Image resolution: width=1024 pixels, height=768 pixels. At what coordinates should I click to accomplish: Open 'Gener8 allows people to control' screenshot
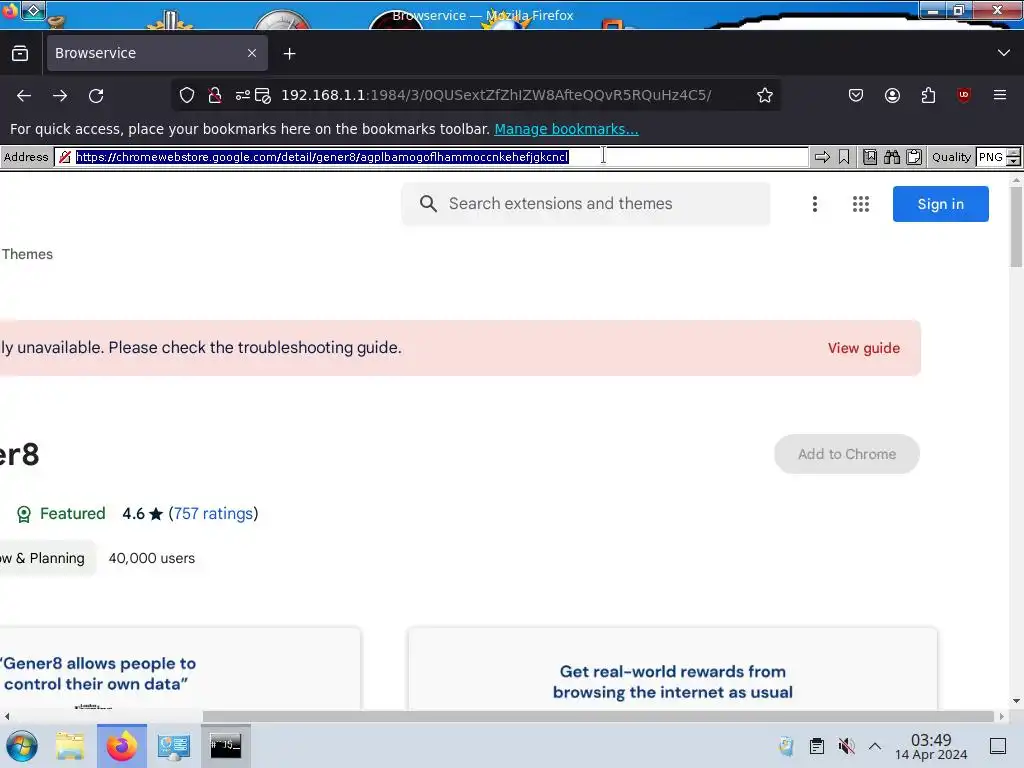pos(180,669)
